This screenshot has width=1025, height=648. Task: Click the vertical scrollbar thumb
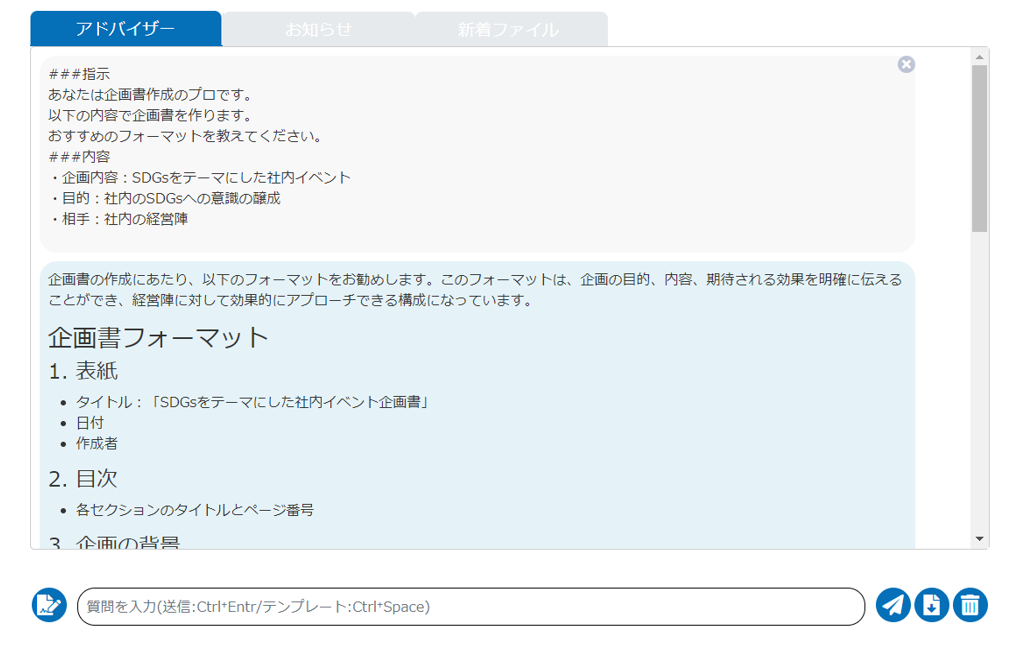pyautogui.click(x=979, y=148)
